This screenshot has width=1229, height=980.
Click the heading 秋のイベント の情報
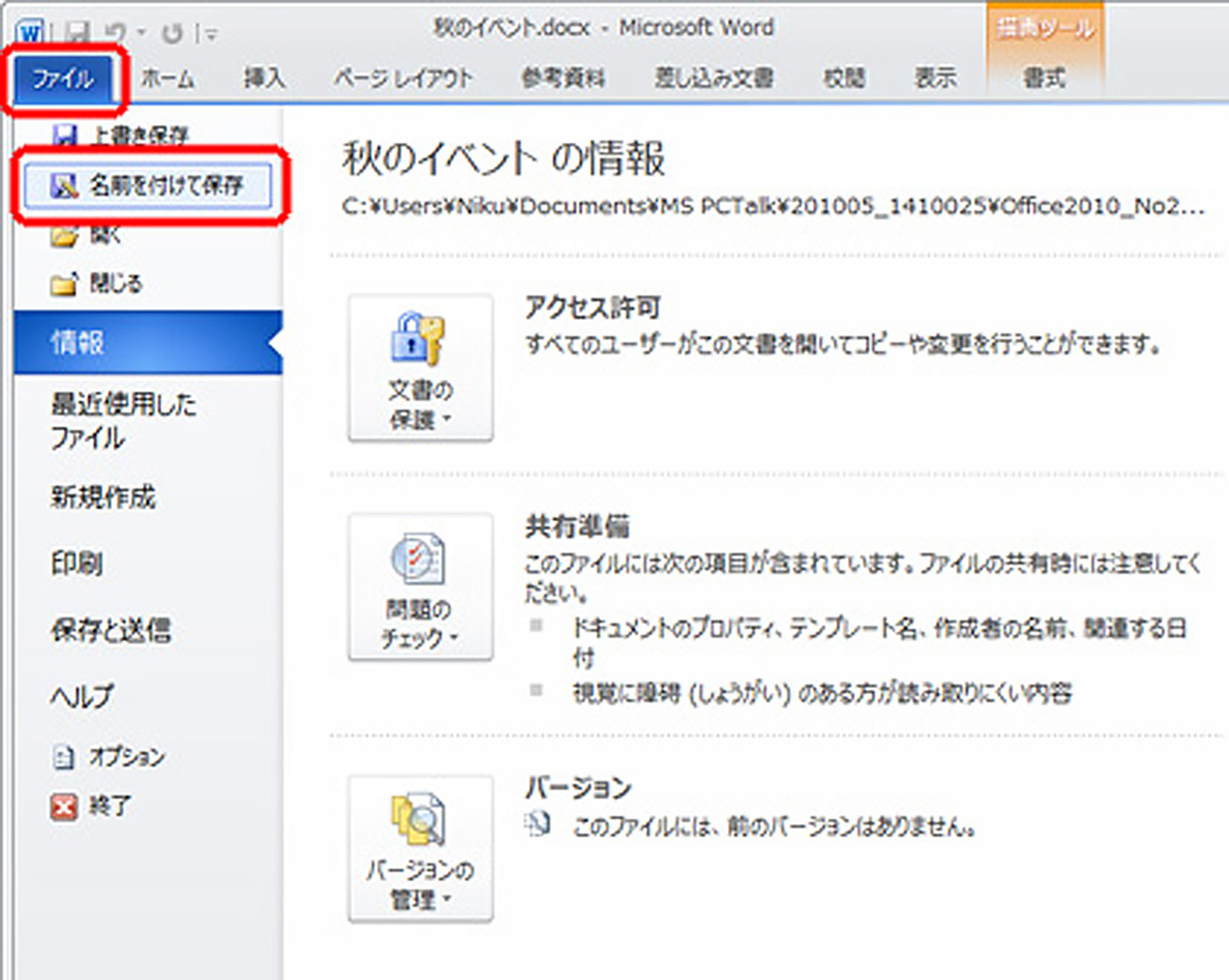click(504, 159)
